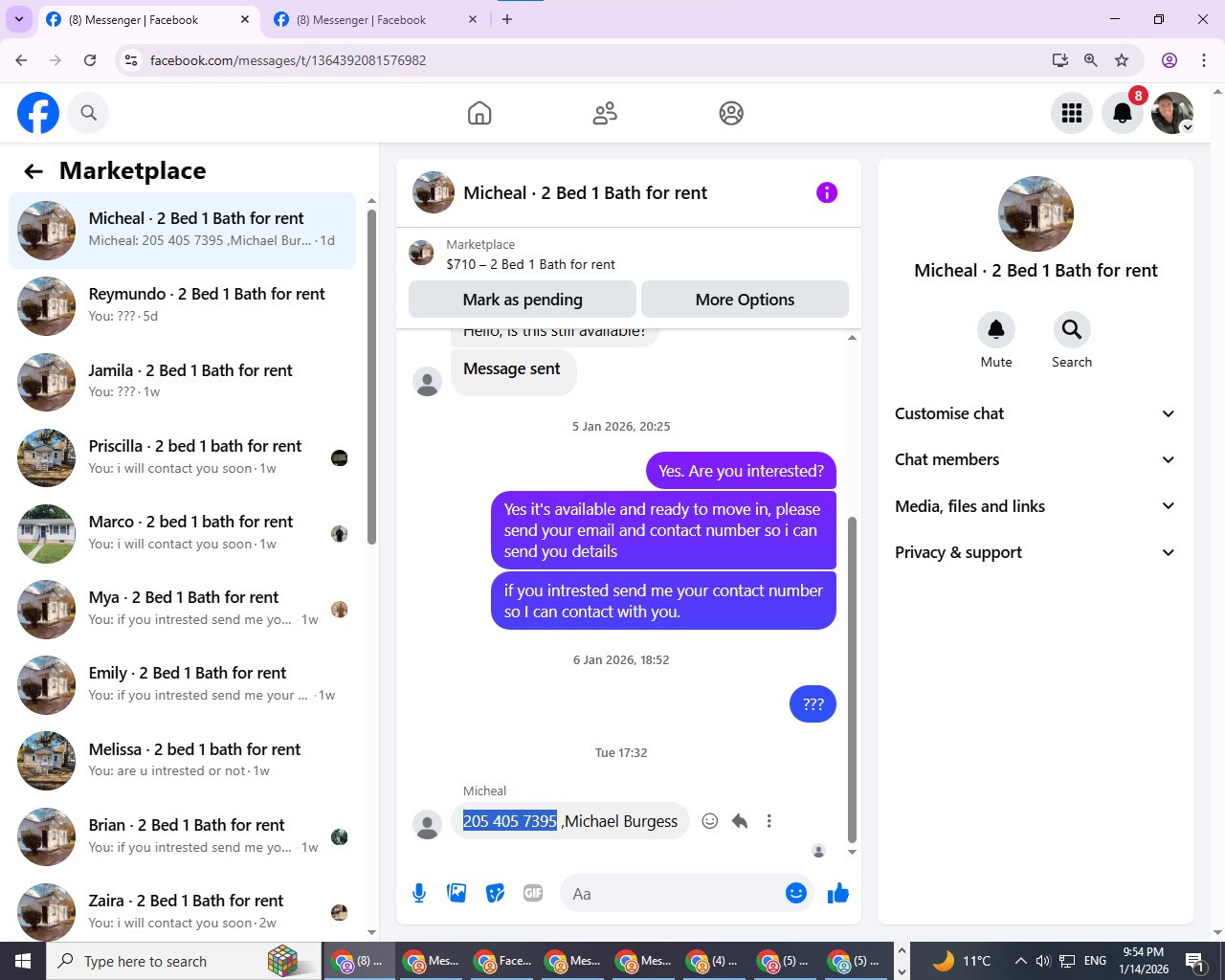Bookmark this page with the star icon
Viewport: 1225px width, 980px height.
1122,60
